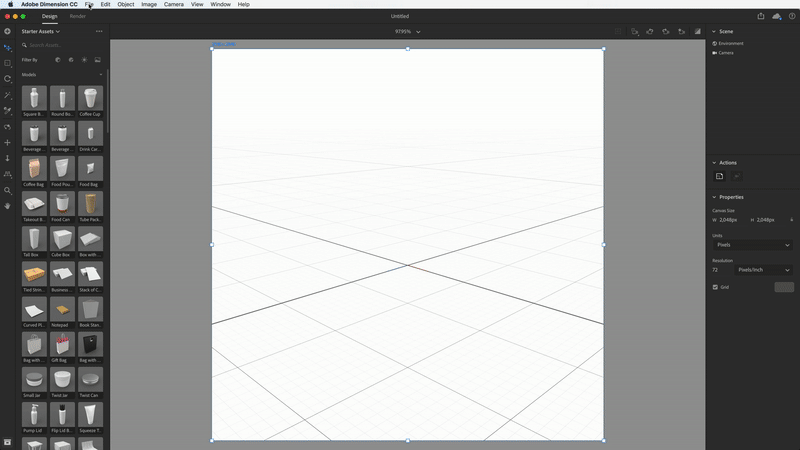Open the Pixels/Inch resolution dropdown

(765, 270)
